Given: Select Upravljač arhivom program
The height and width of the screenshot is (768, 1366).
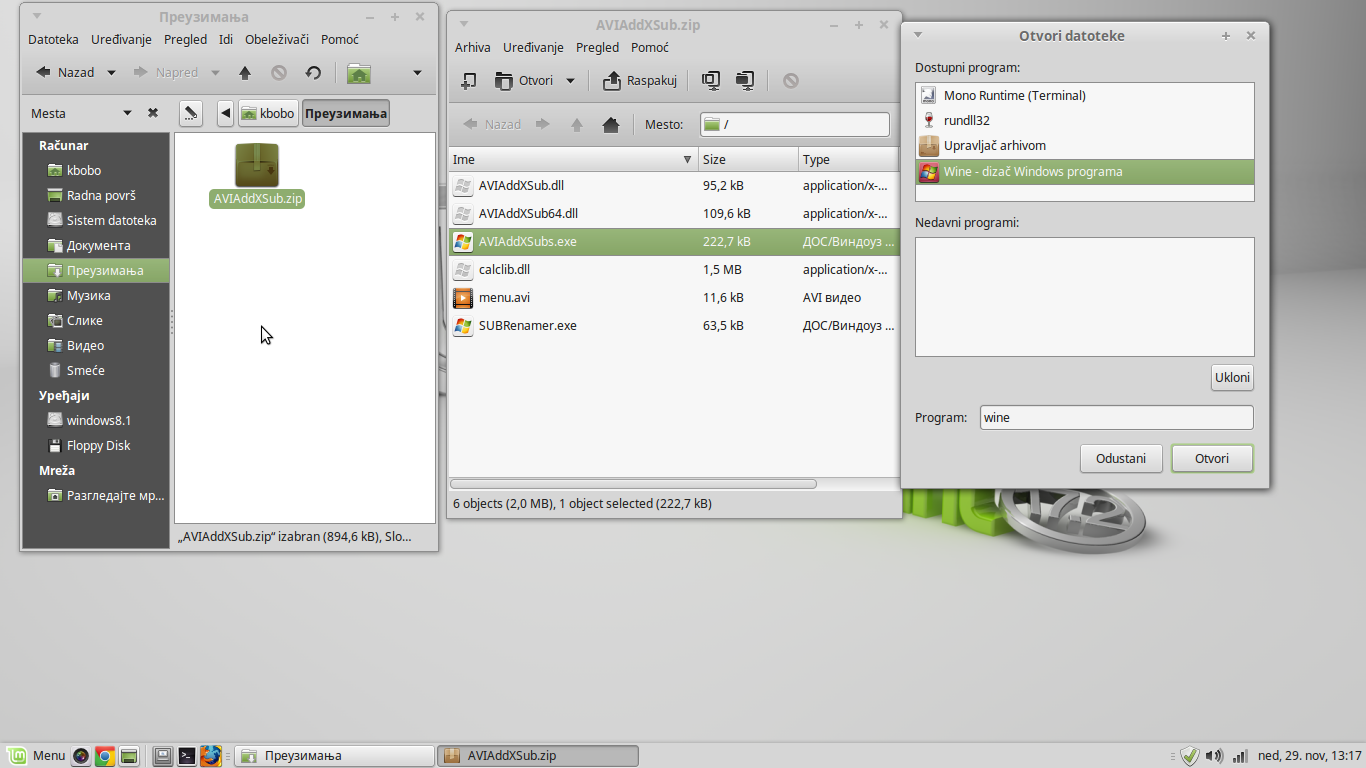Looking at the screenshot, I should click(x=1084, y=146).
